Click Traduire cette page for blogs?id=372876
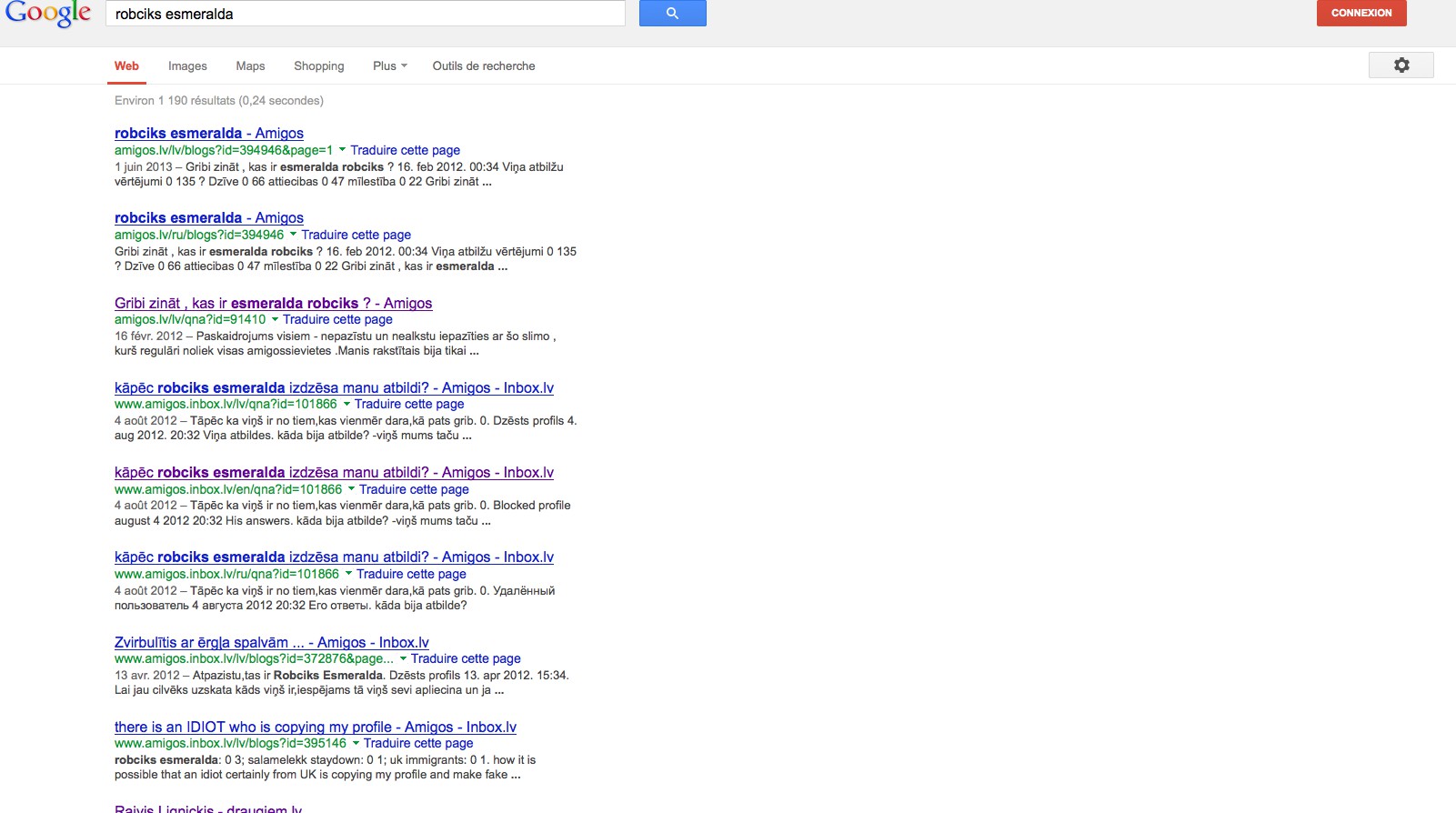 click(x=466, y=658)
